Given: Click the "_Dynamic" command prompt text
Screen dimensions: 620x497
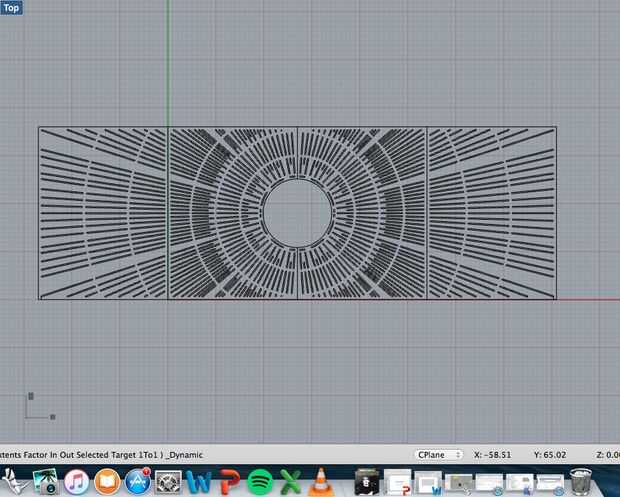Looking at the screenshot, I should click(185, 455).
